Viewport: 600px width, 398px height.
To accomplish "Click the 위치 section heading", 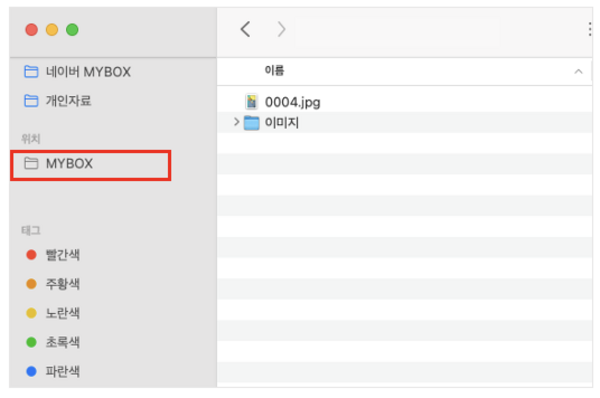I will (x=31, y=139).
